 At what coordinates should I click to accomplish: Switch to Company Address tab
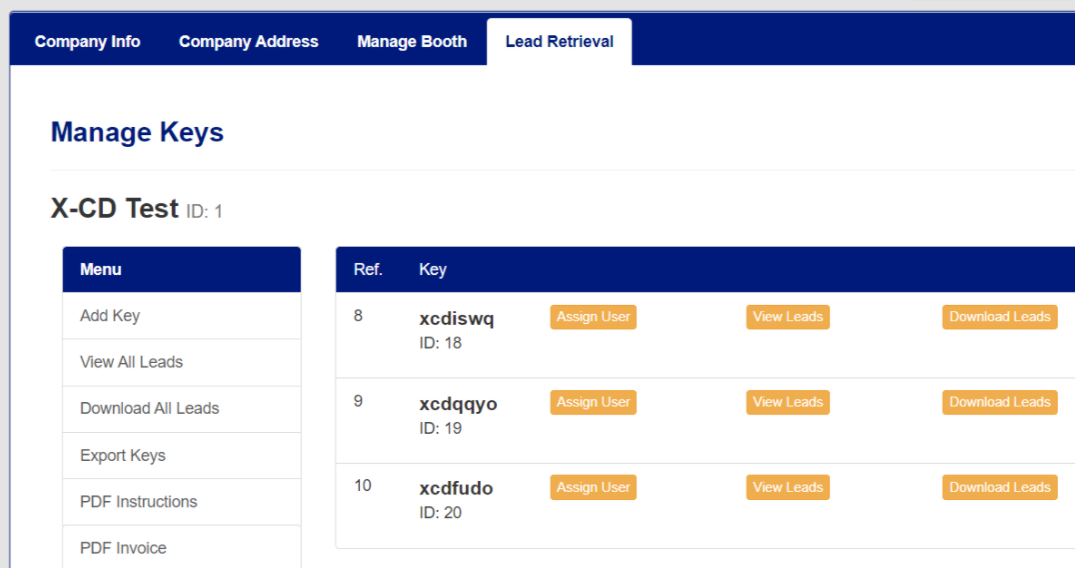pyautogui.click(x=248, y=42)
